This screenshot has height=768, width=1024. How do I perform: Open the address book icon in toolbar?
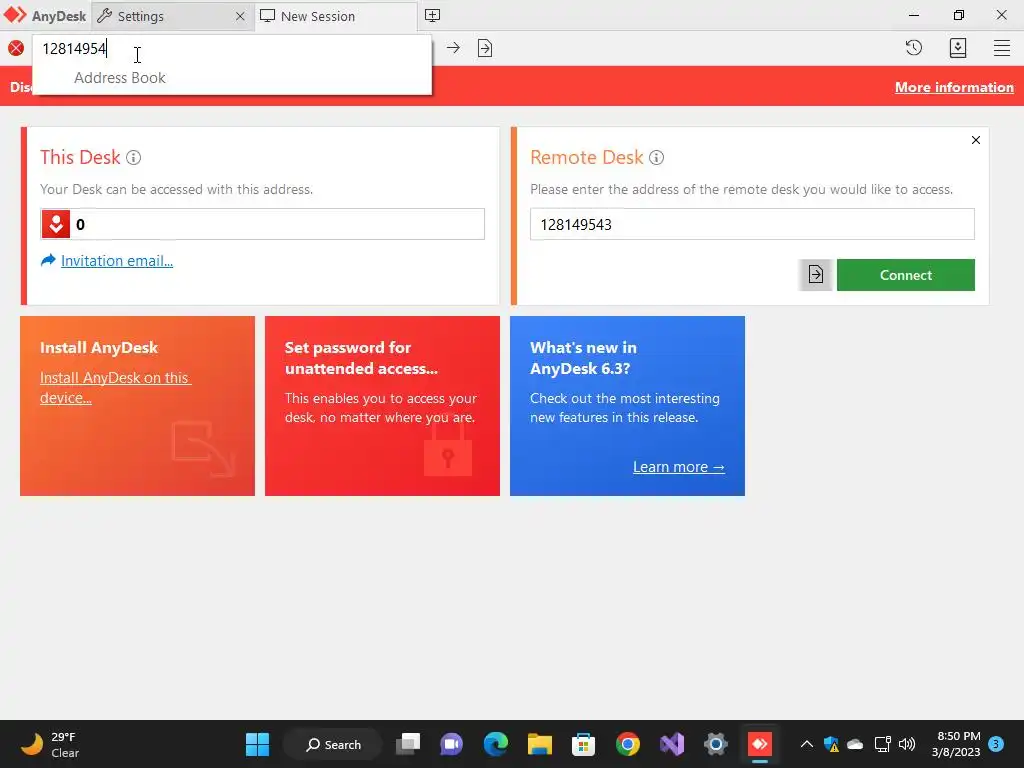pos(957,48)
